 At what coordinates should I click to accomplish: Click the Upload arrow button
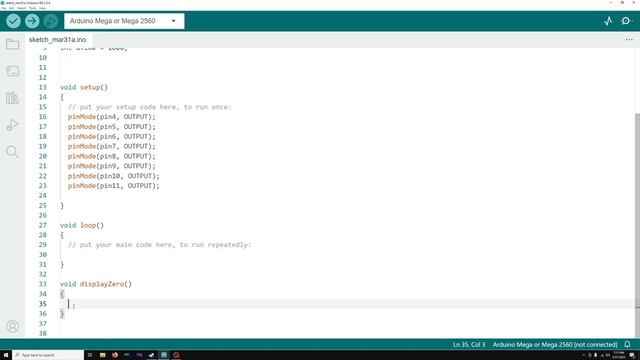(x=32, y=21)
